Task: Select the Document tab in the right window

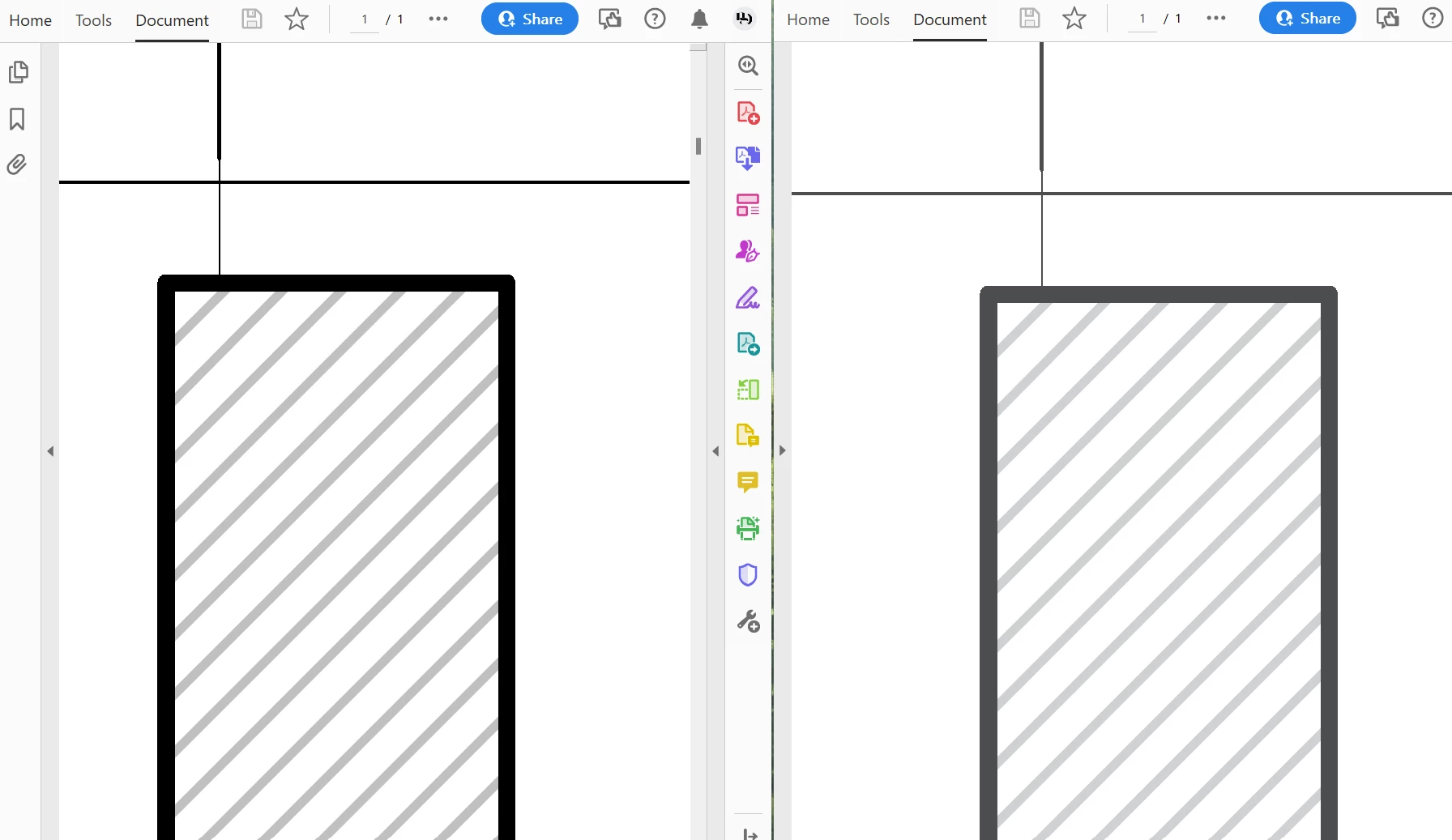Action: click(950, 19)
